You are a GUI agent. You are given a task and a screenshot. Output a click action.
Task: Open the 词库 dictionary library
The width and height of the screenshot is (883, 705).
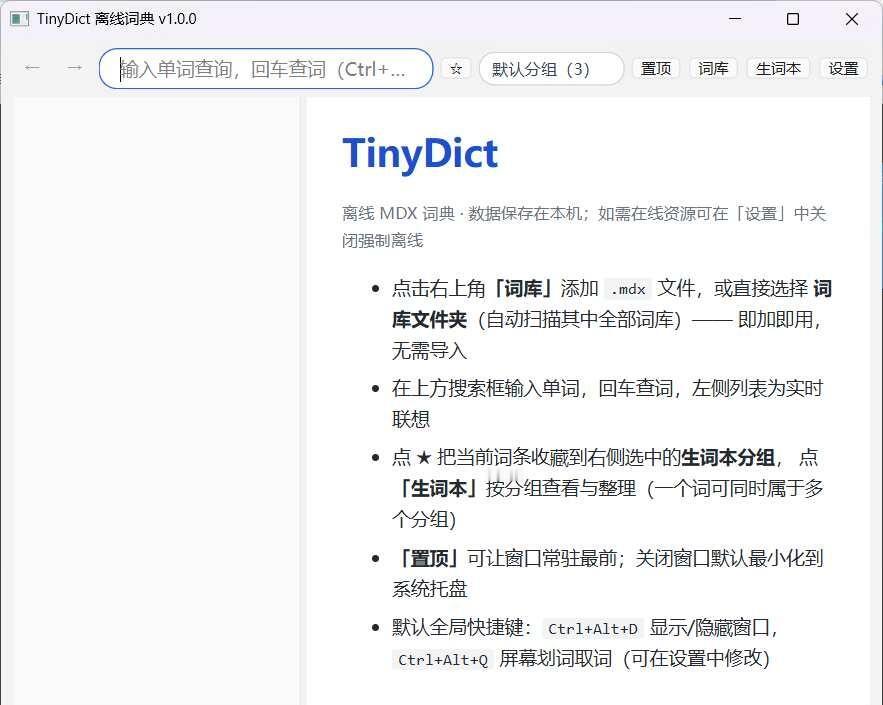click(713, 69)
